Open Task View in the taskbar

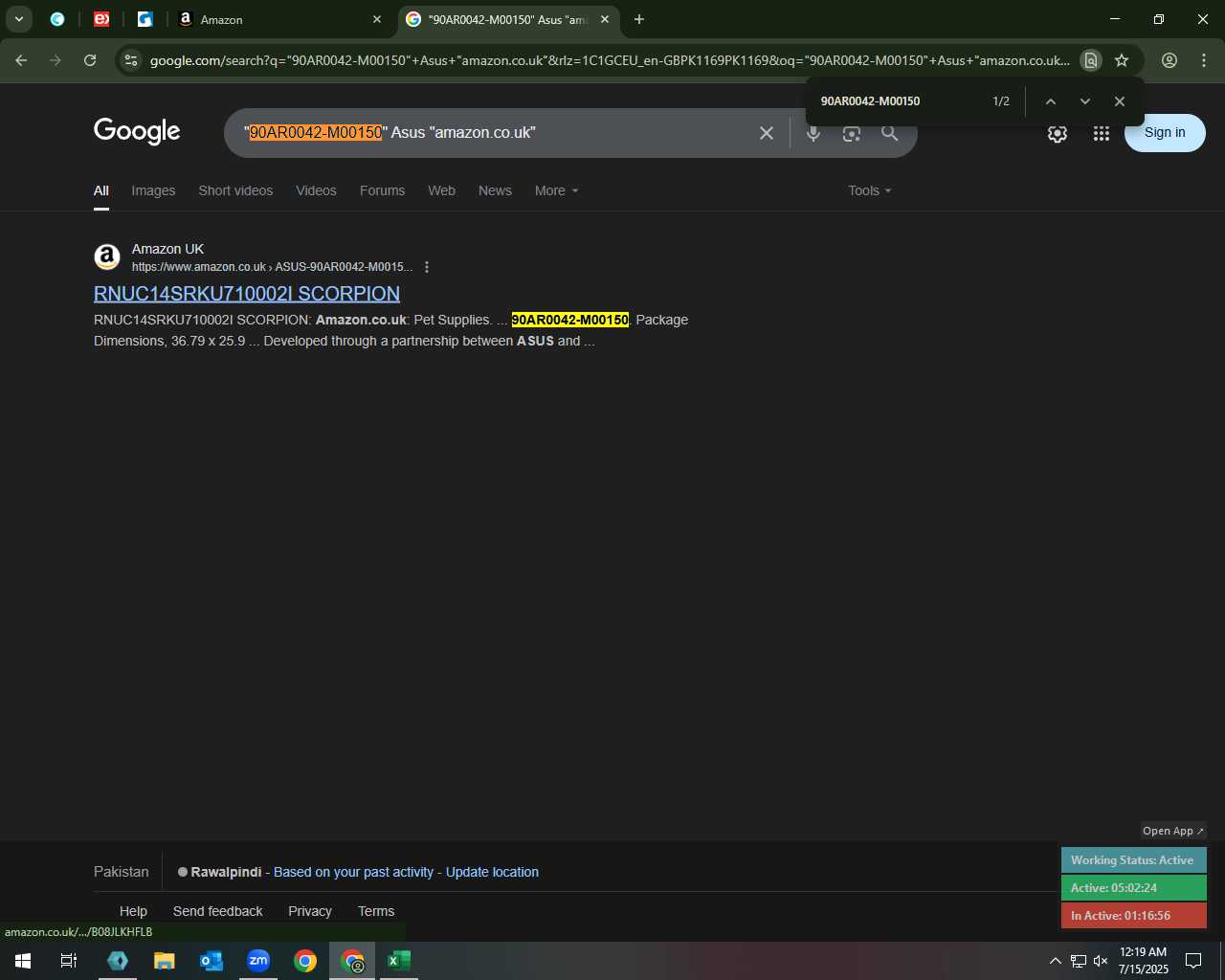click(69, 961)
